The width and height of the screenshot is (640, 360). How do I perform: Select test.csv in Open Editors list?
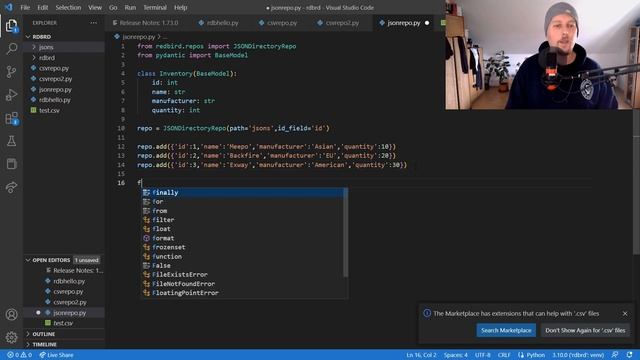click(63, 323)
